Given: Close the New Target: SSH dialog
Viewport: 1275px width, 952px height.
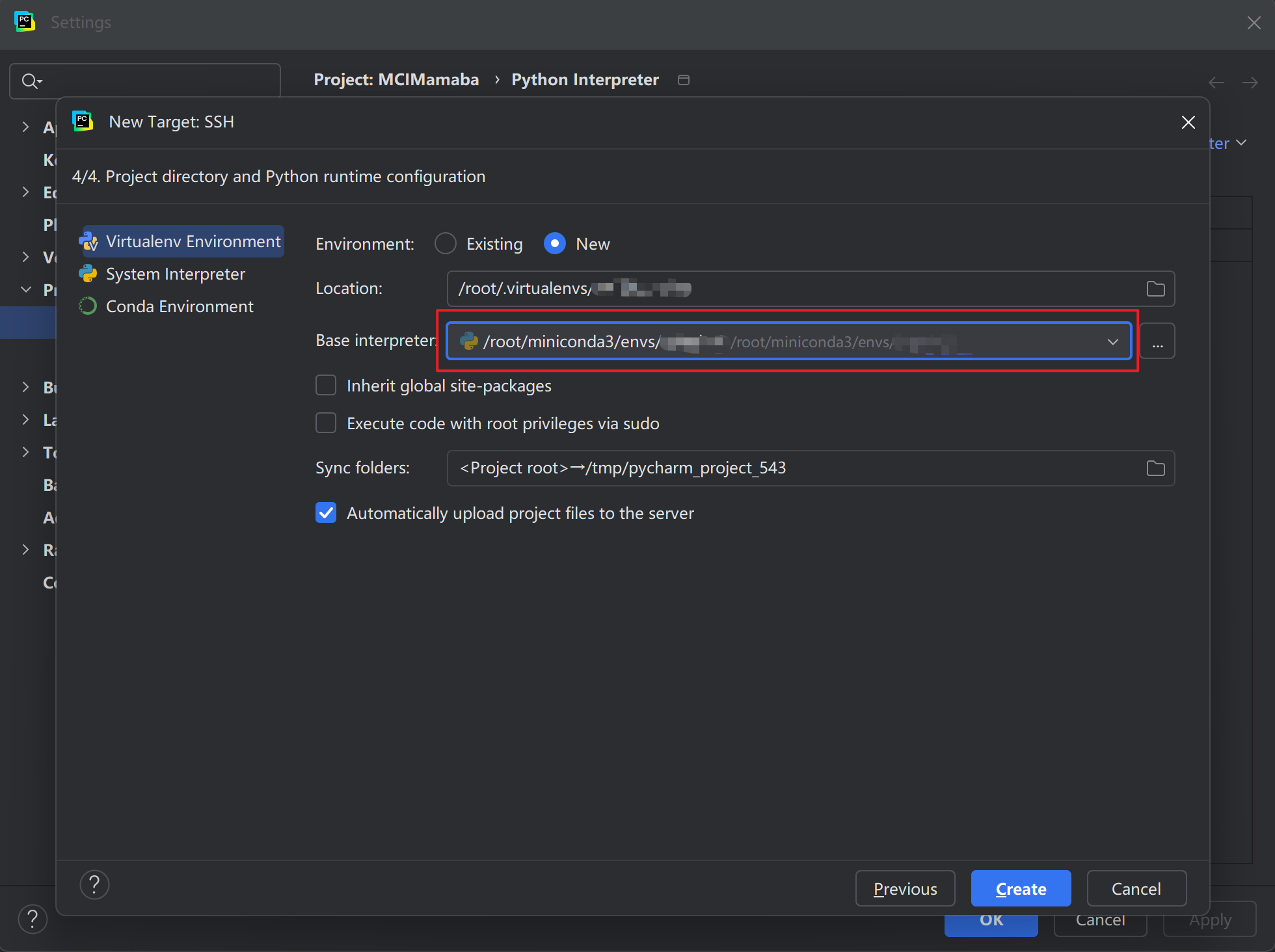Looking at the screenshot, I should tap(1188, 122).
